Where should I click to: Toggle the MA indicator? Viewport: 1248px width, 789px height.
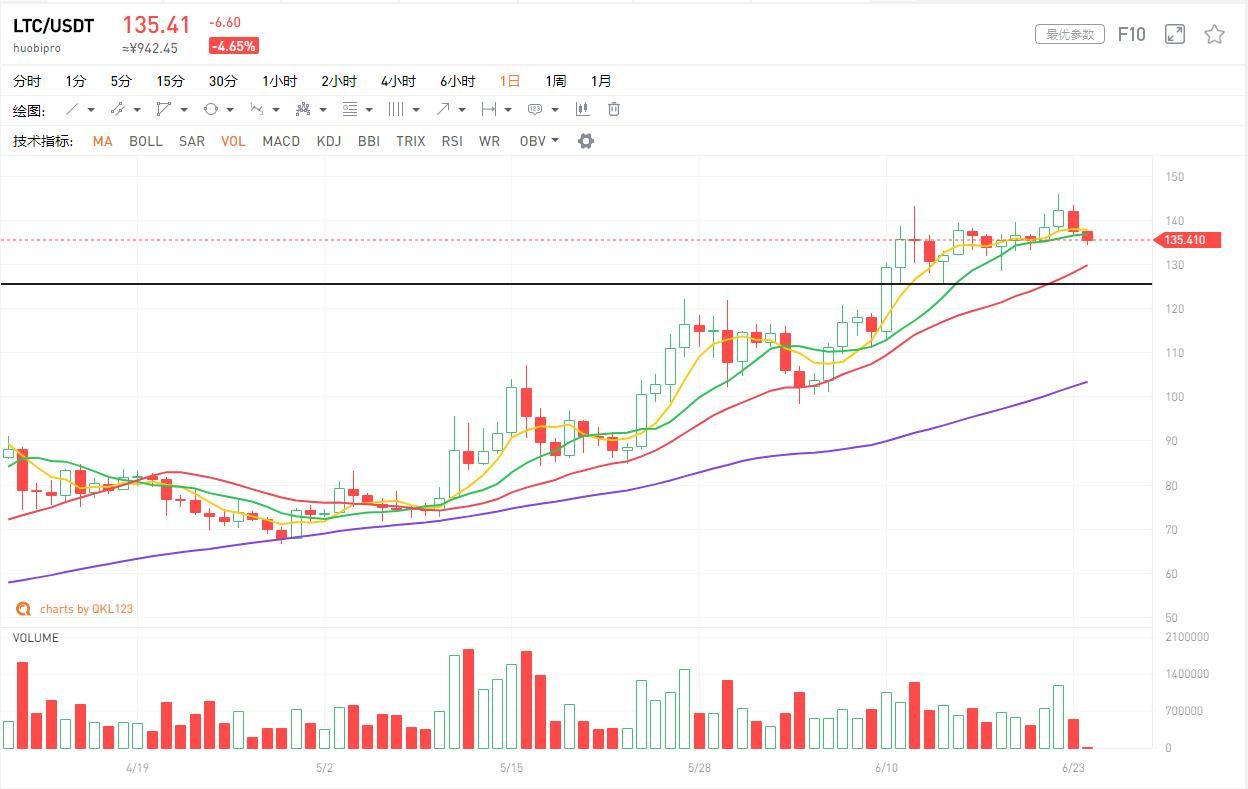(x=102, y=141)
